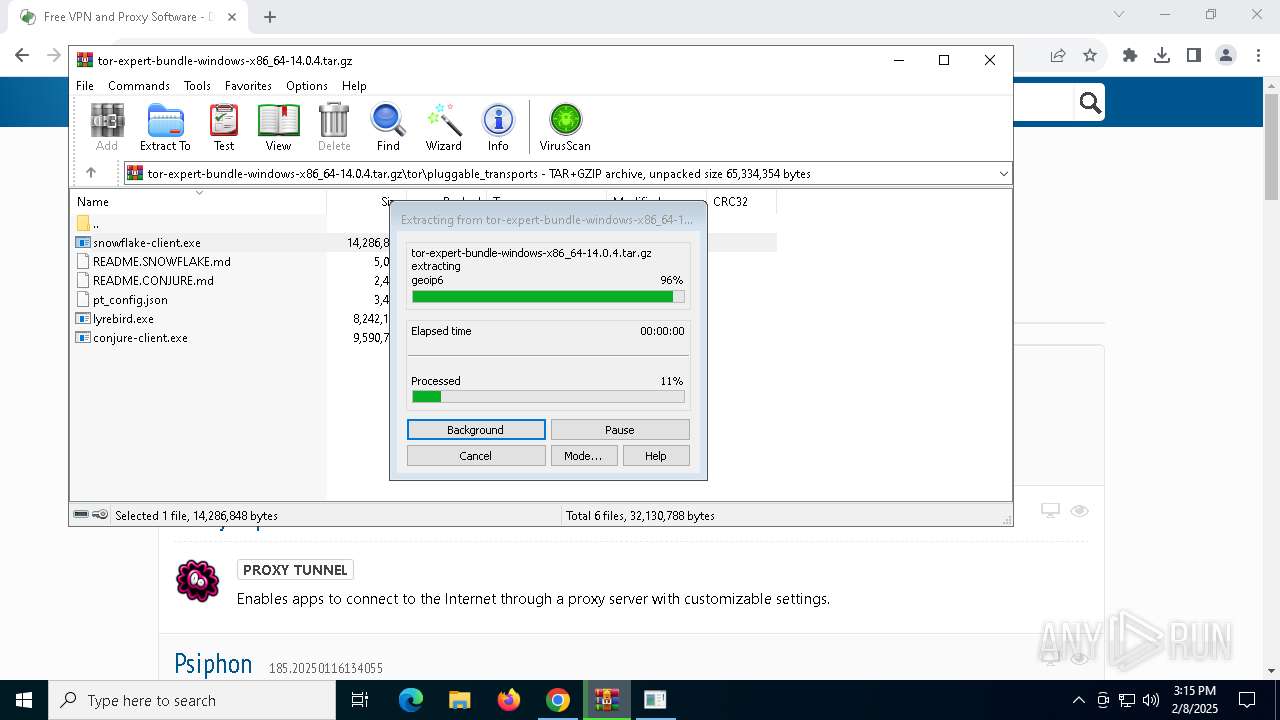Open the notification center
Image resolution: width=1280 pixels, height=720 pixels.
(x=1247, y=700)
